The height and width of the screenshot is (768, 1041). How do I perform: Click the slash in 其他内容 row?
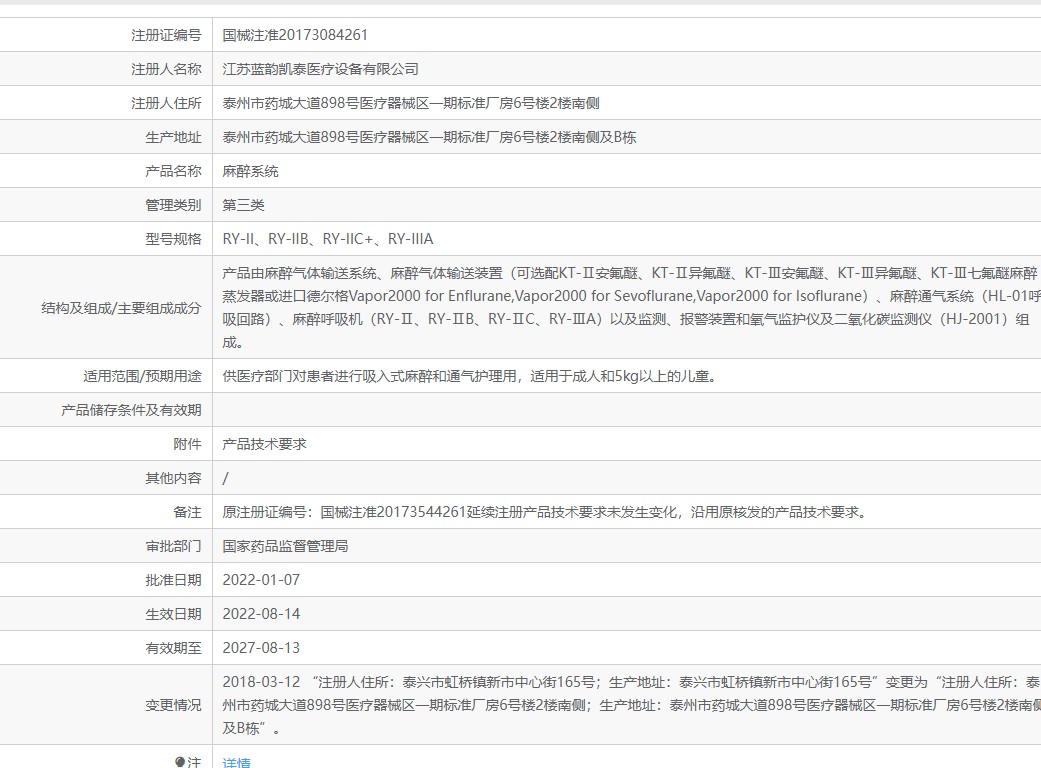coord(225,478)
